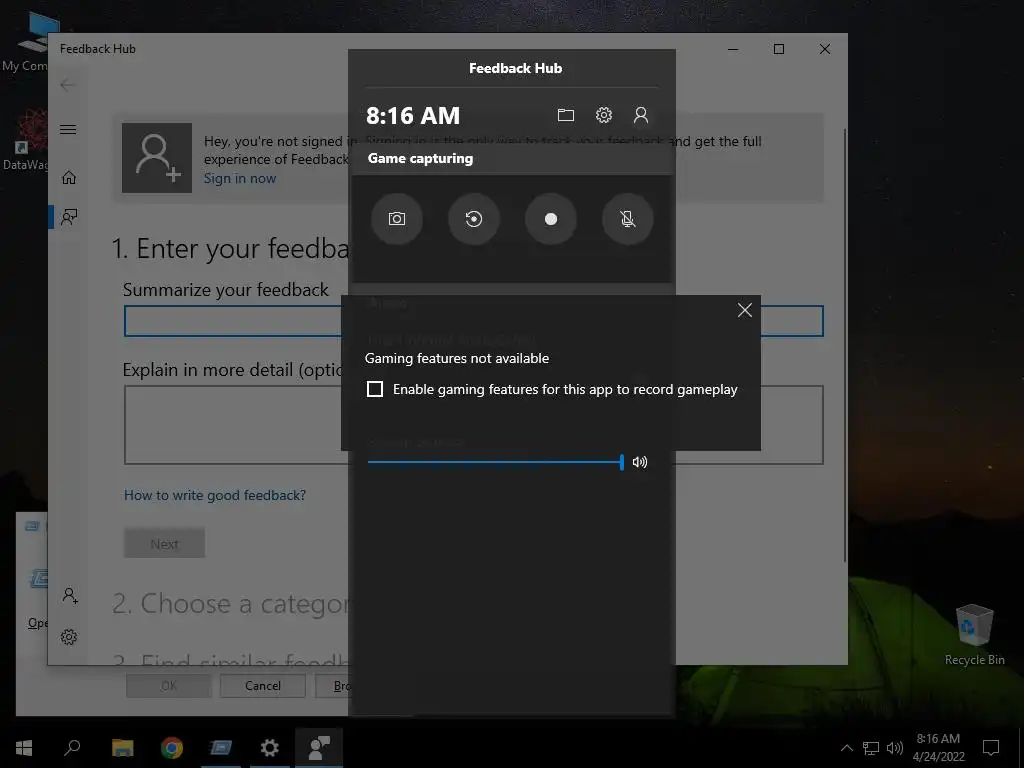Open How to write good feedback link
This screenshot has width=1024, height=768.
click(215, 495)
